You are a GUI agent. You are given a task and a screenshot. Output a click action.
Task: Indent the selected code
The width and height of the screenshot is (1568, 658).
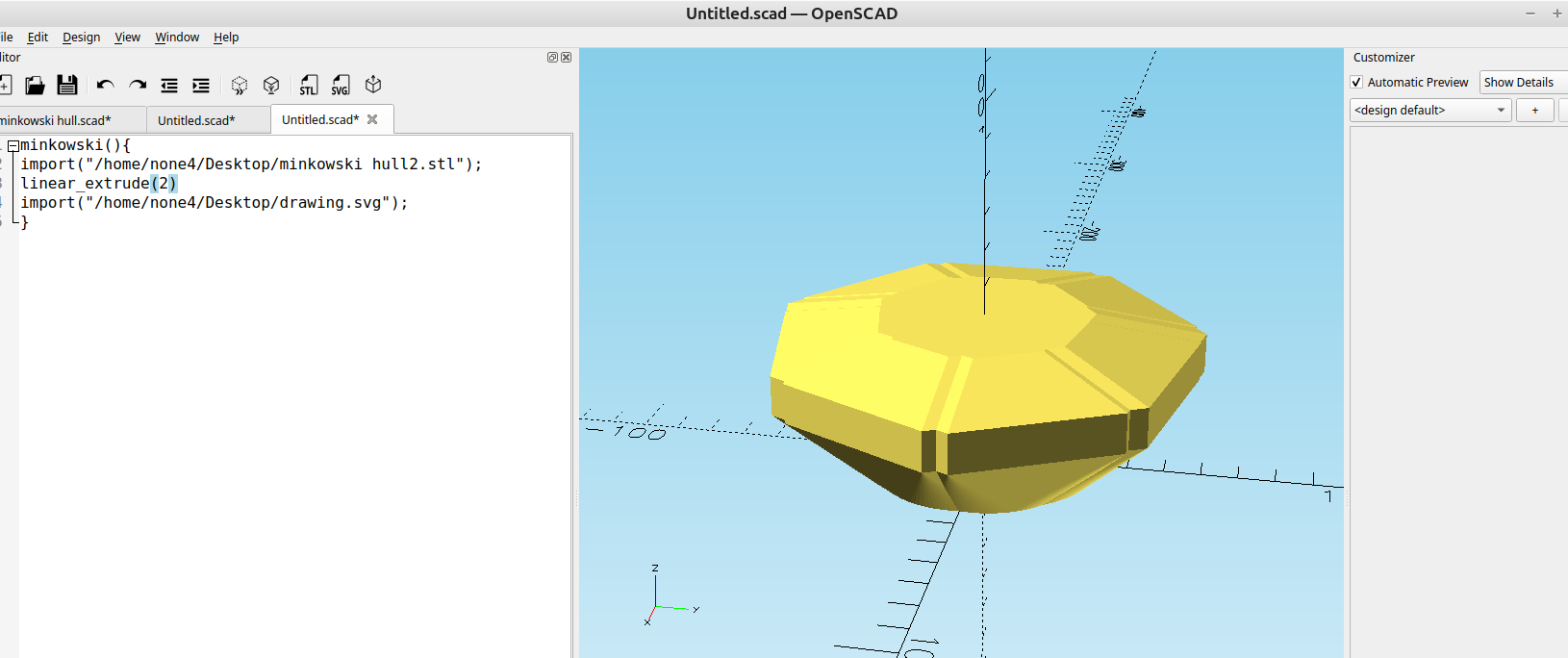tap(201, 86)
